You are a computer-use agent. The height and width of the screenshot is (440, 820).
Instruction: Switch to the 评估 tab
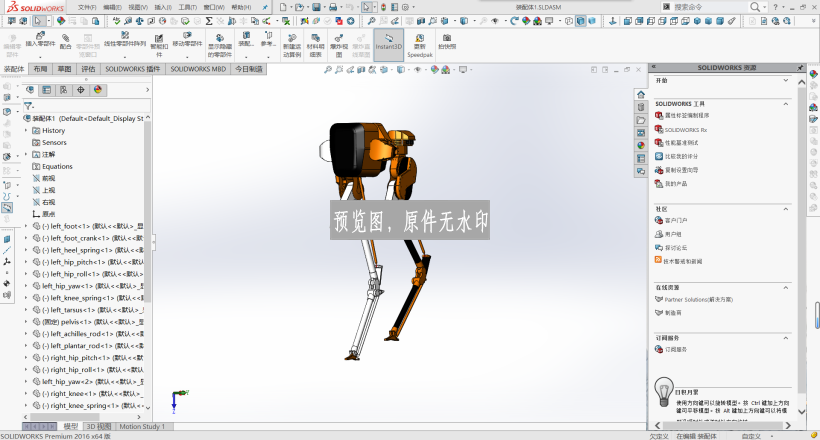click(x=88, y=69)
